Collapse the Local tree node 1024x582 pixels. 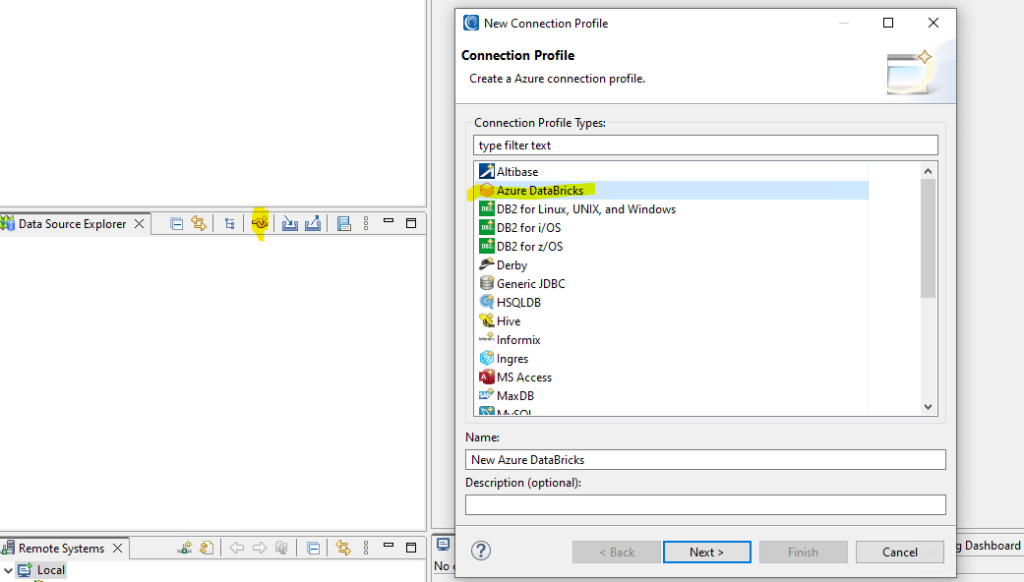click(x=8, y=570)
